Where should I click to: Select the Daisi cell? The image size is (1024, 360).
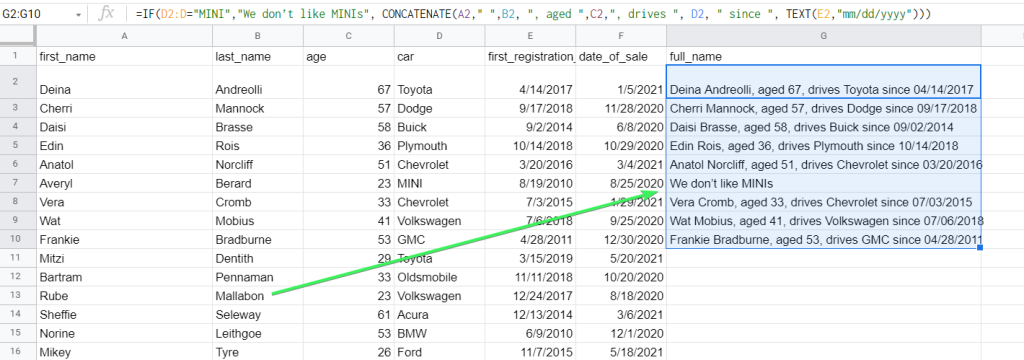tap(125, 127)
